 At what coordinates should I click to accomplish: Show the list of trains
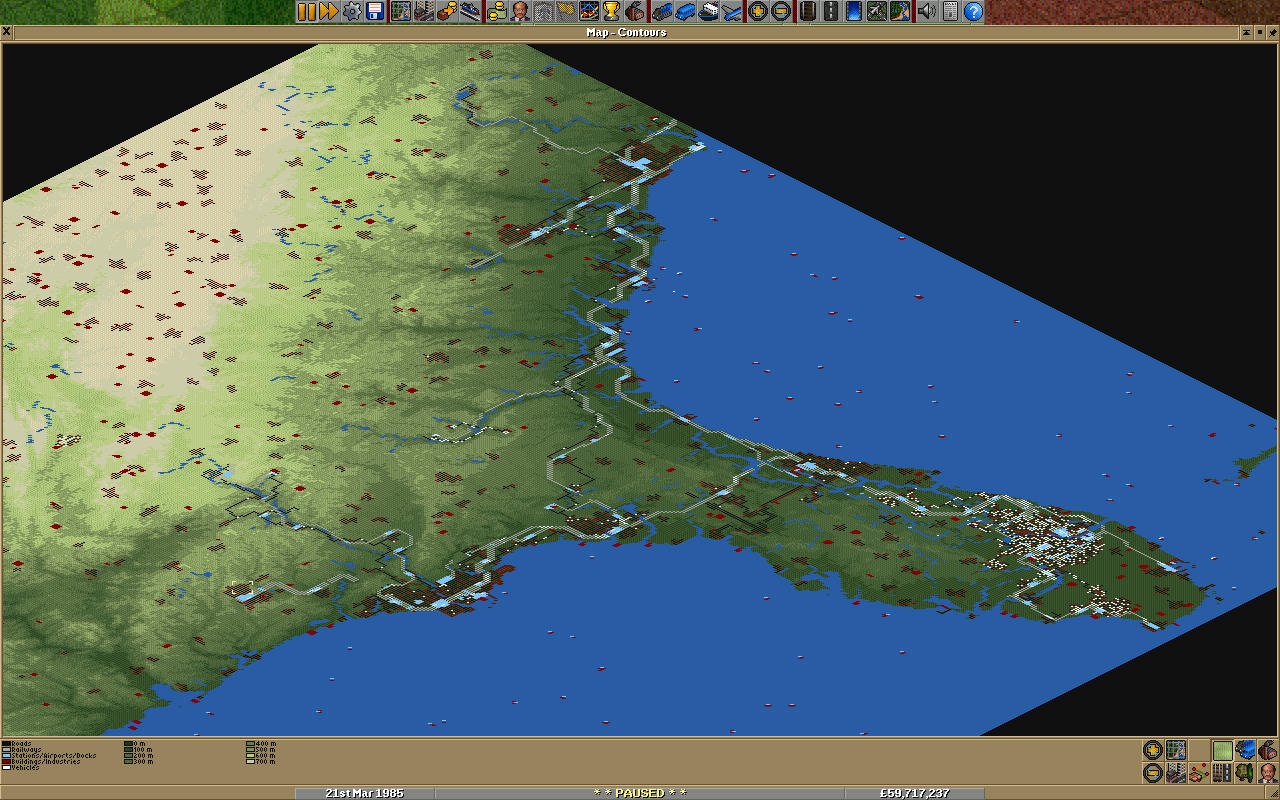663,12
